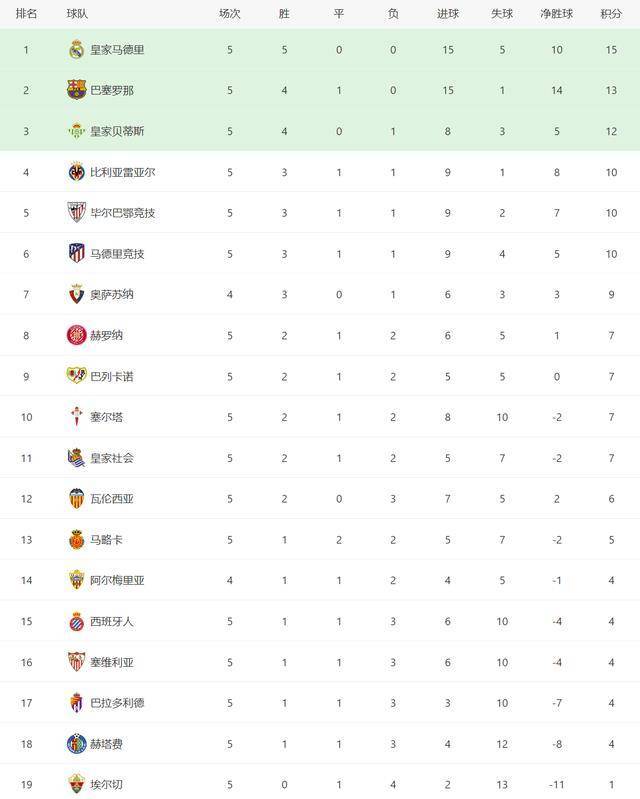The image size is (640, 799).
Task: Click the 进球 column header
Action: [447, 14]
